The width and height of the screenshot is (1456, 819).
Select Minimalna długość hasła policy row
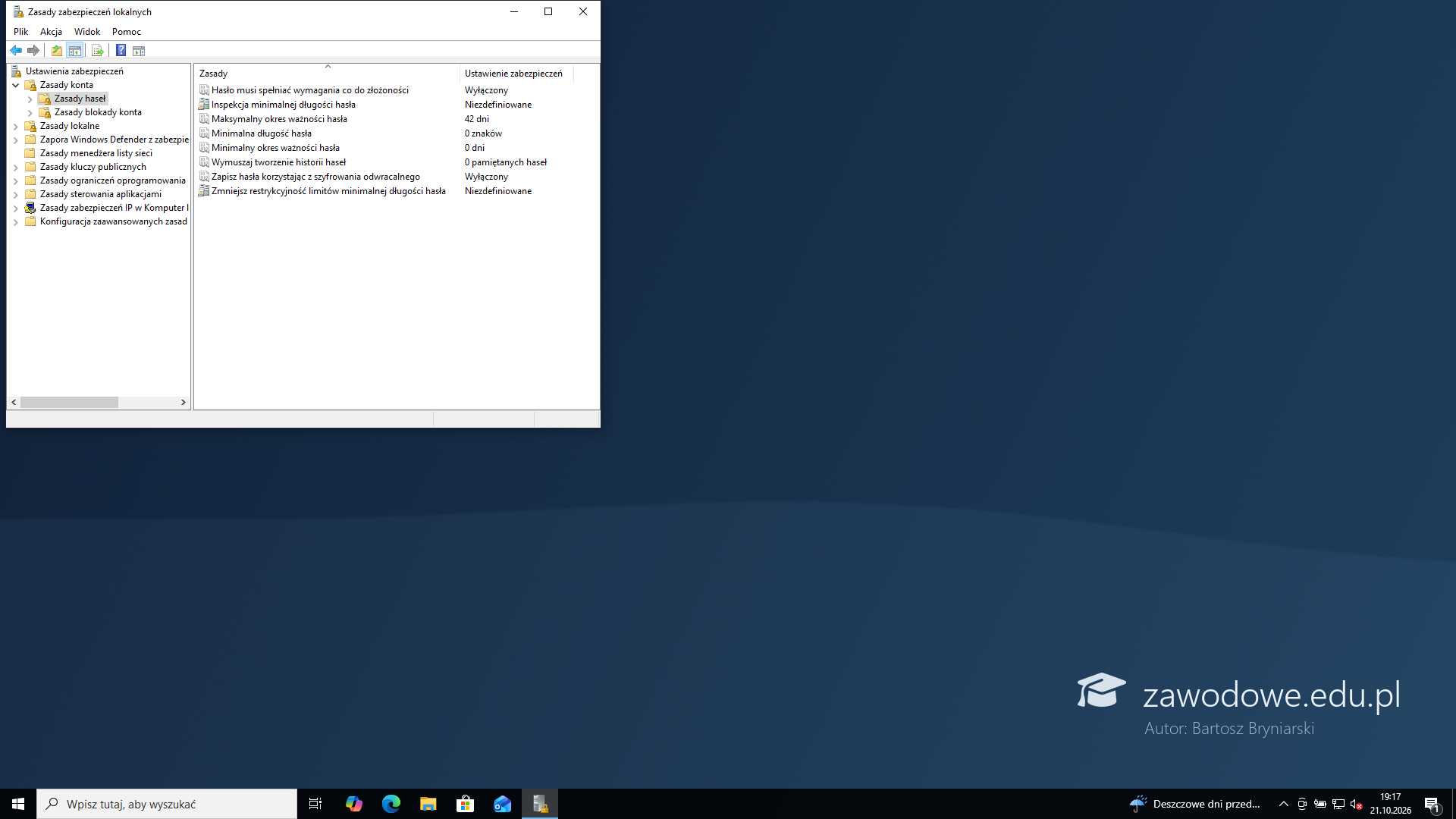[261, 133]
